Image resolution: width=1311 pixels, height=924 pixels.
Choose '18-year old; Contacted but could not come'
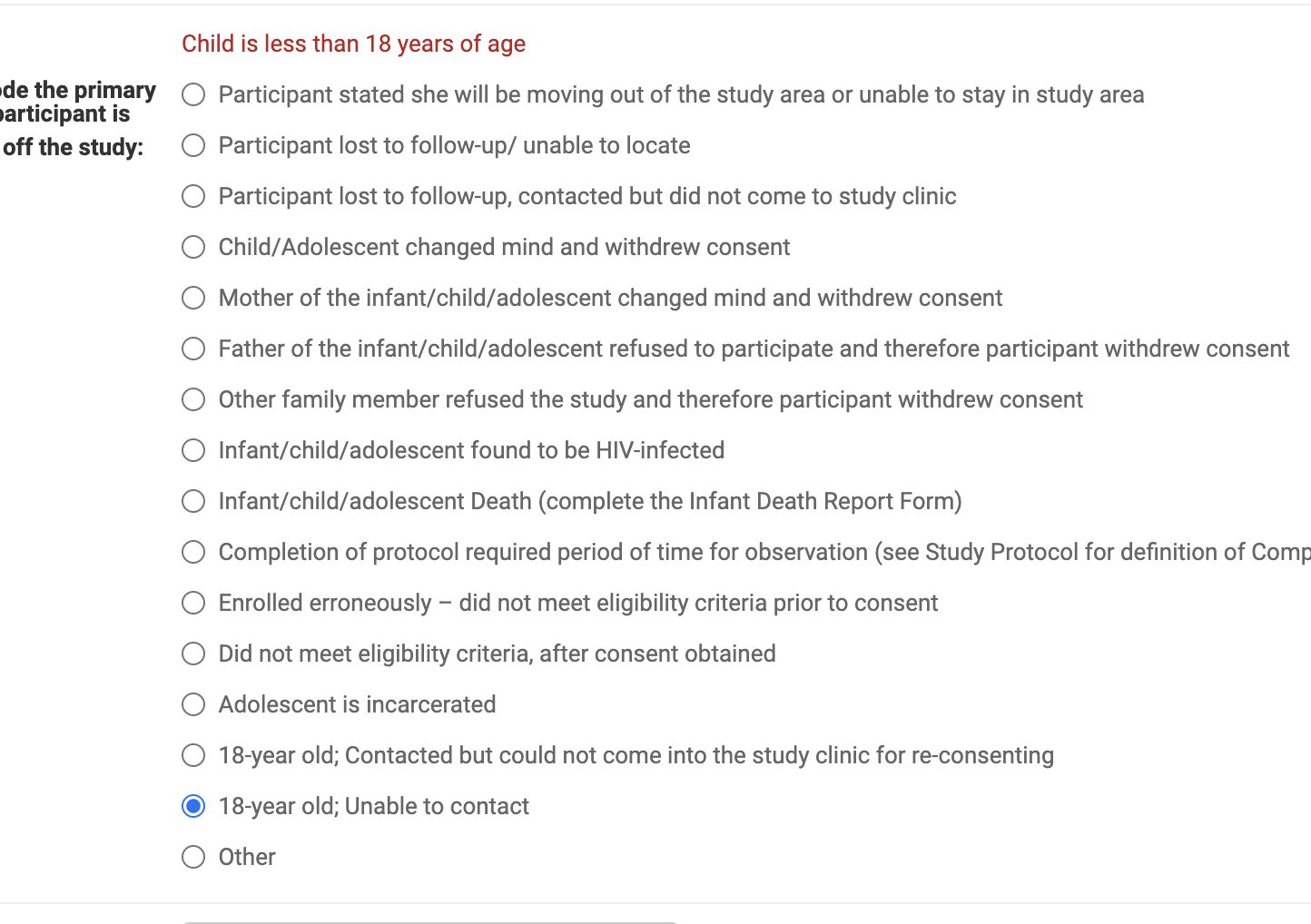[x=193, y=755]
